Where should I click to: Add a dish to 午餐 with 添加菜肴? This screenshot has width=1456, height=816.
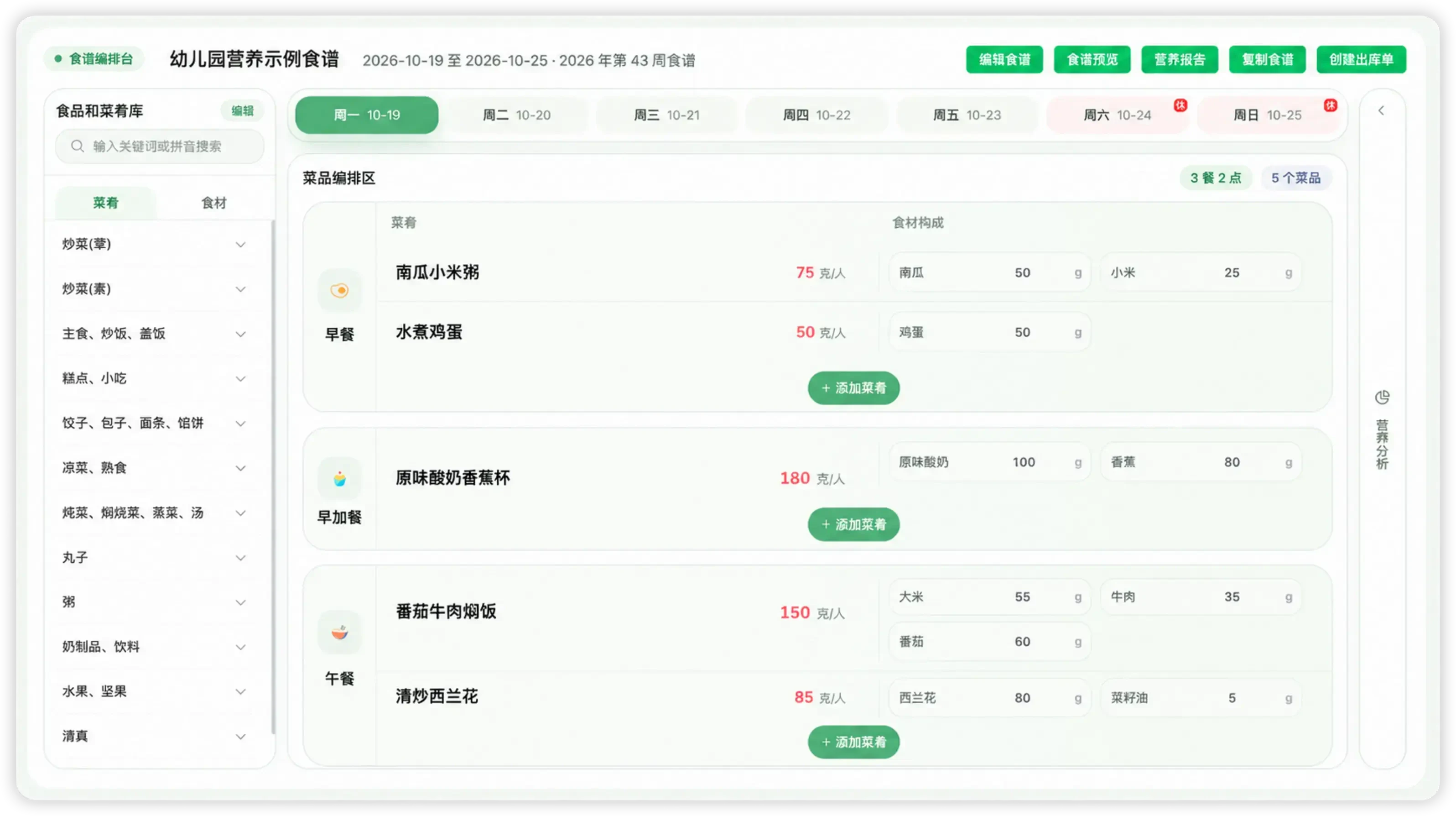tap(853, 742)
